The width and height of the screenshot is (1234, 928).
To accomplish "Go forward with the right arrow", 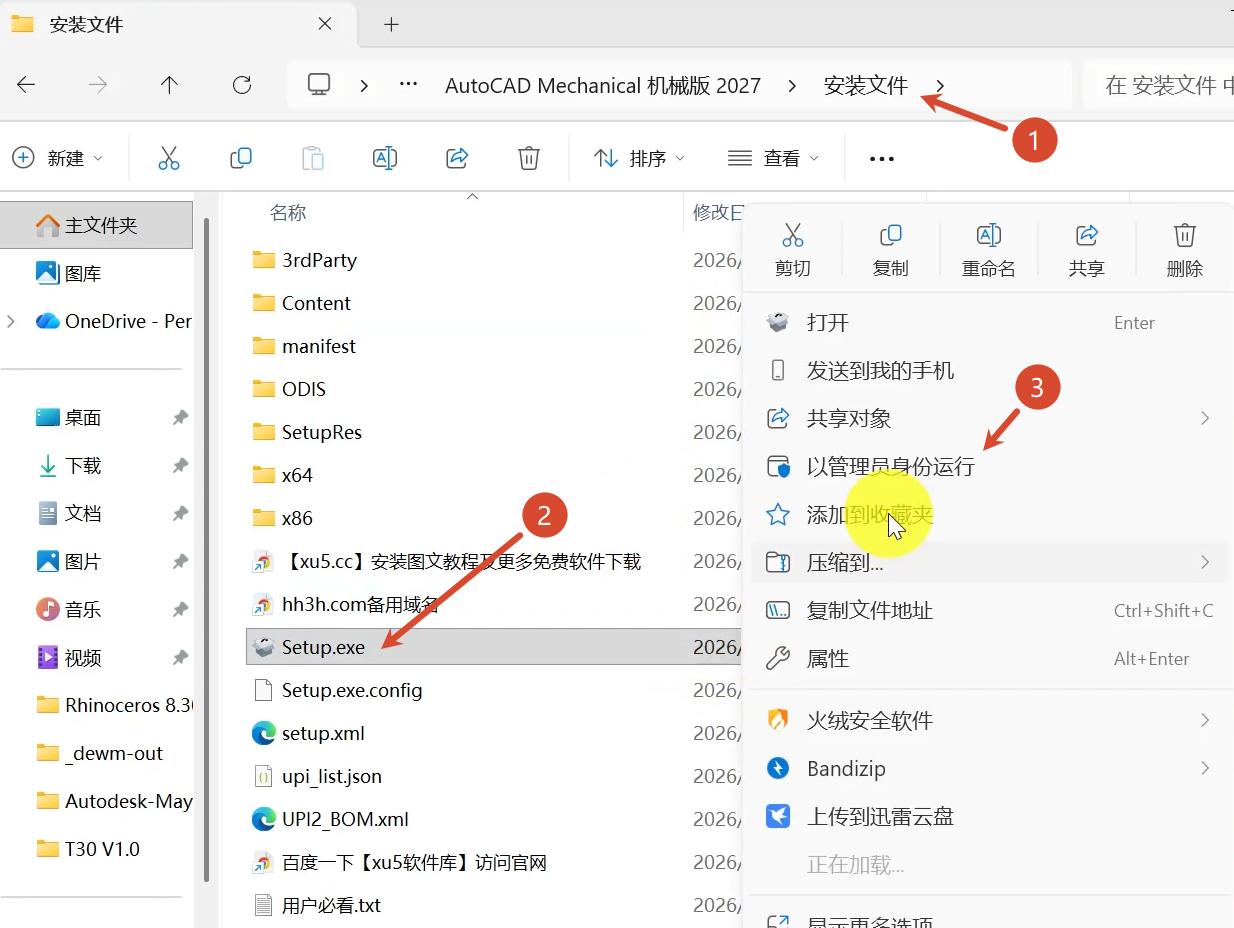I will pos(98,85).
